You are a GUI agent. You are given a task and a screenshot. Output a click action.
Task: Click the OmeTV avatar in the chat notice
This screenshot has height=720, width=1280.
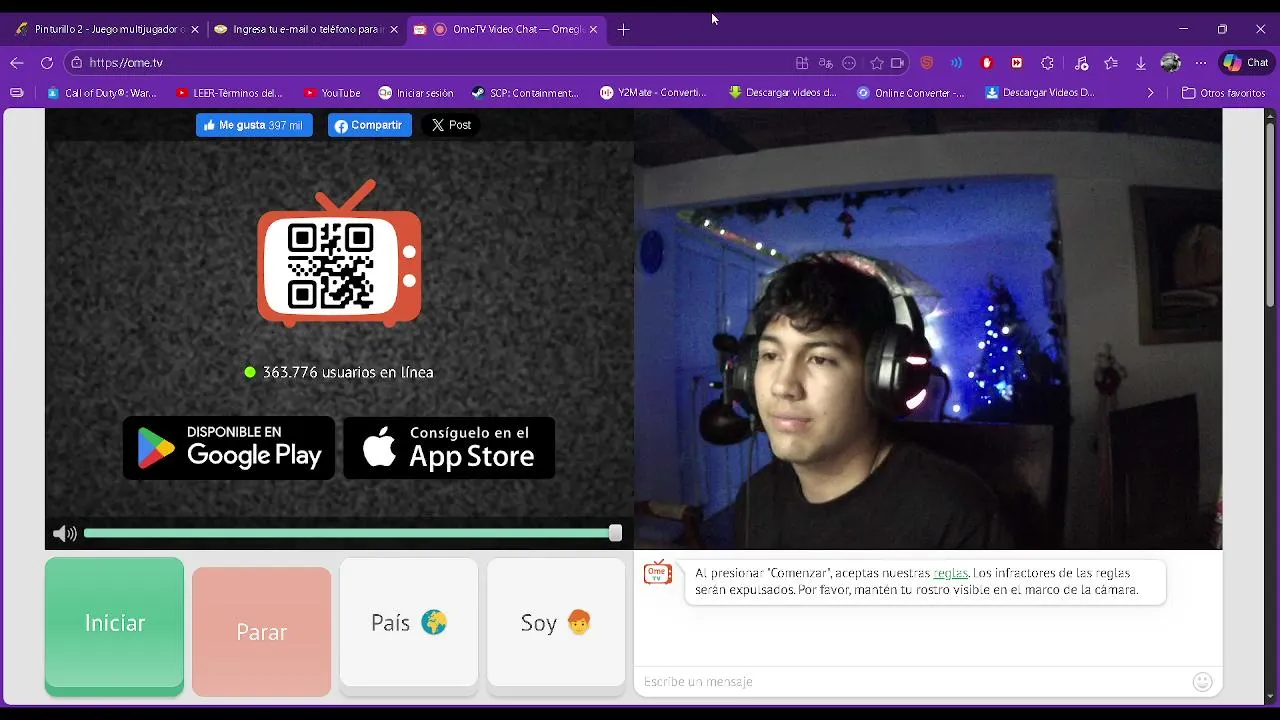point(658,573)
